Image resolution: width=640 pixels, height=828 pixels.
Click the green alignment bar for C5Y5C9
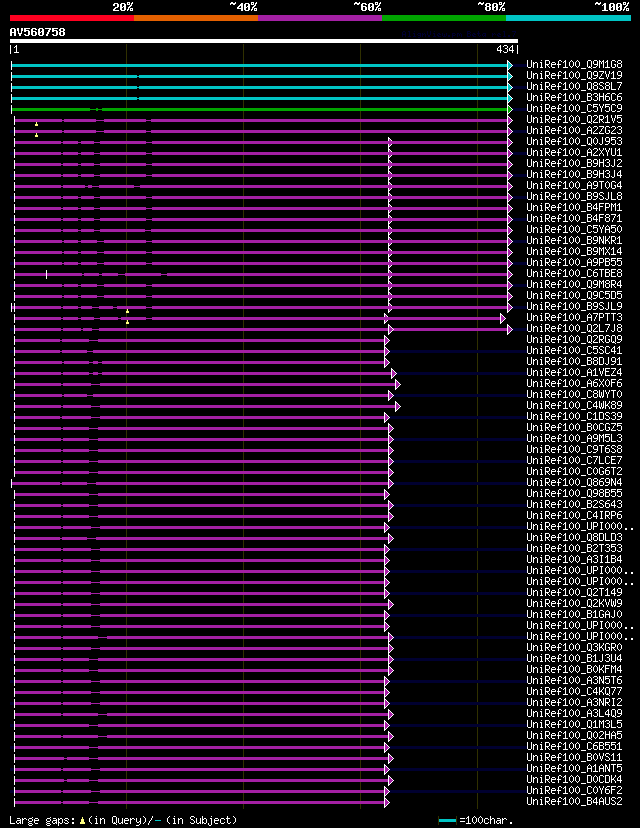coord(259,109)
